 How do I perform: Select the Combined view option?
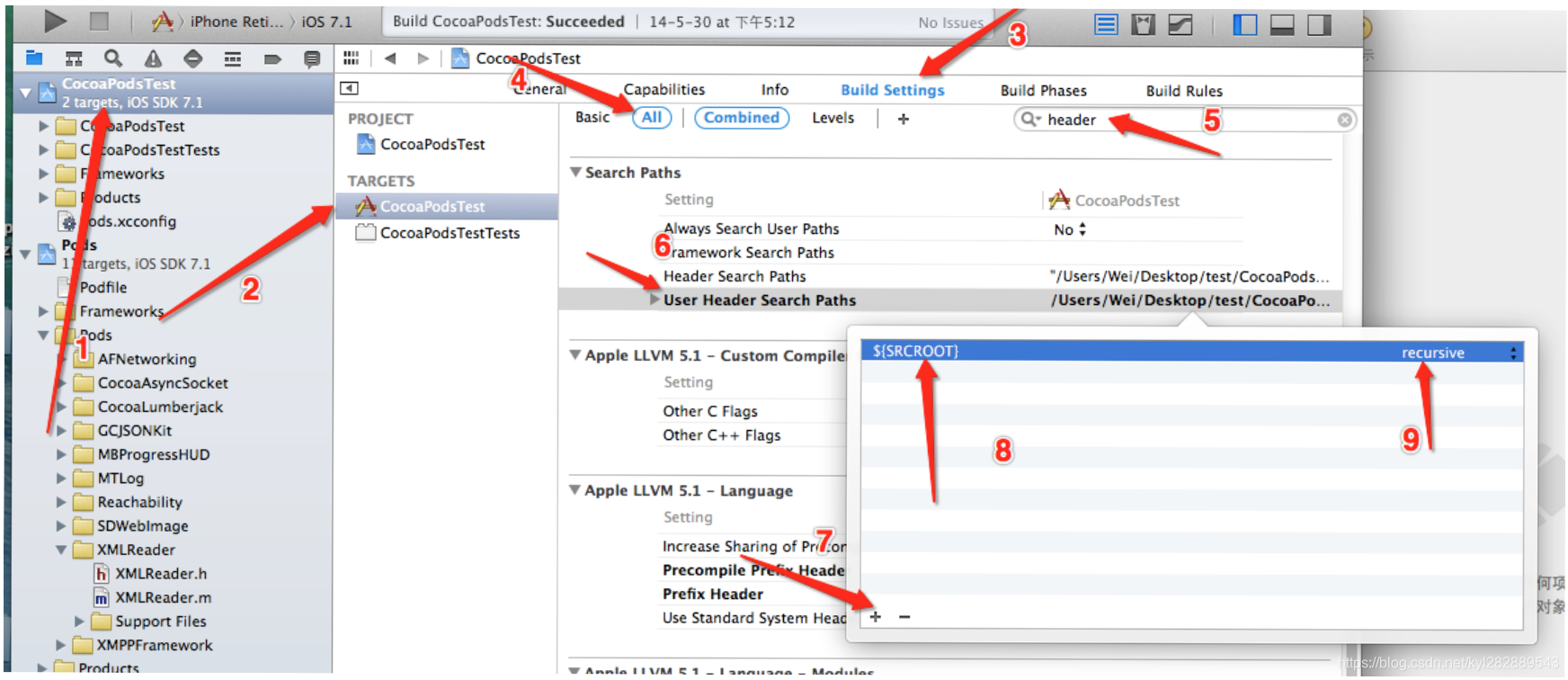pos(742,117)
